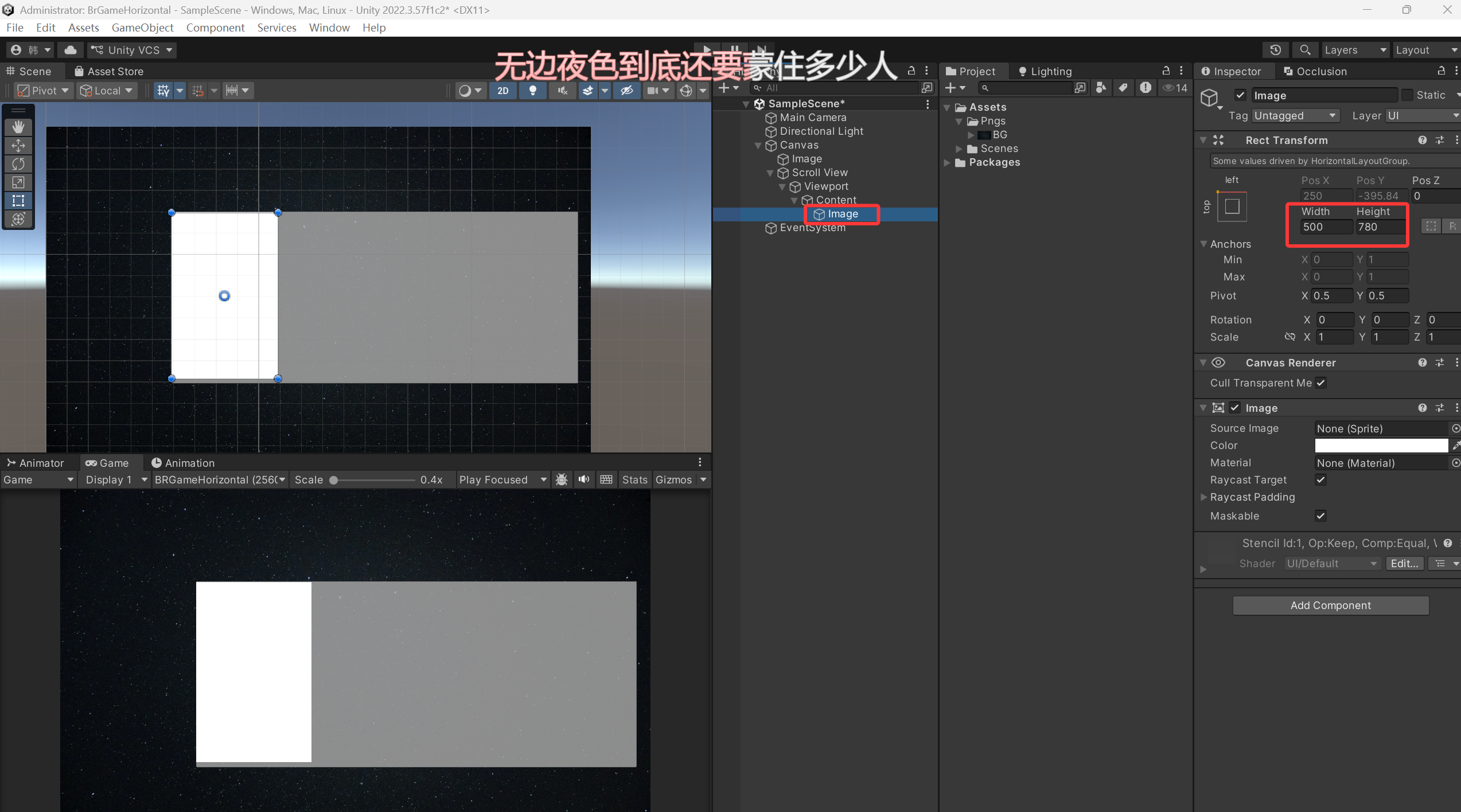Select the Move tool

click(x=18, y=146)
